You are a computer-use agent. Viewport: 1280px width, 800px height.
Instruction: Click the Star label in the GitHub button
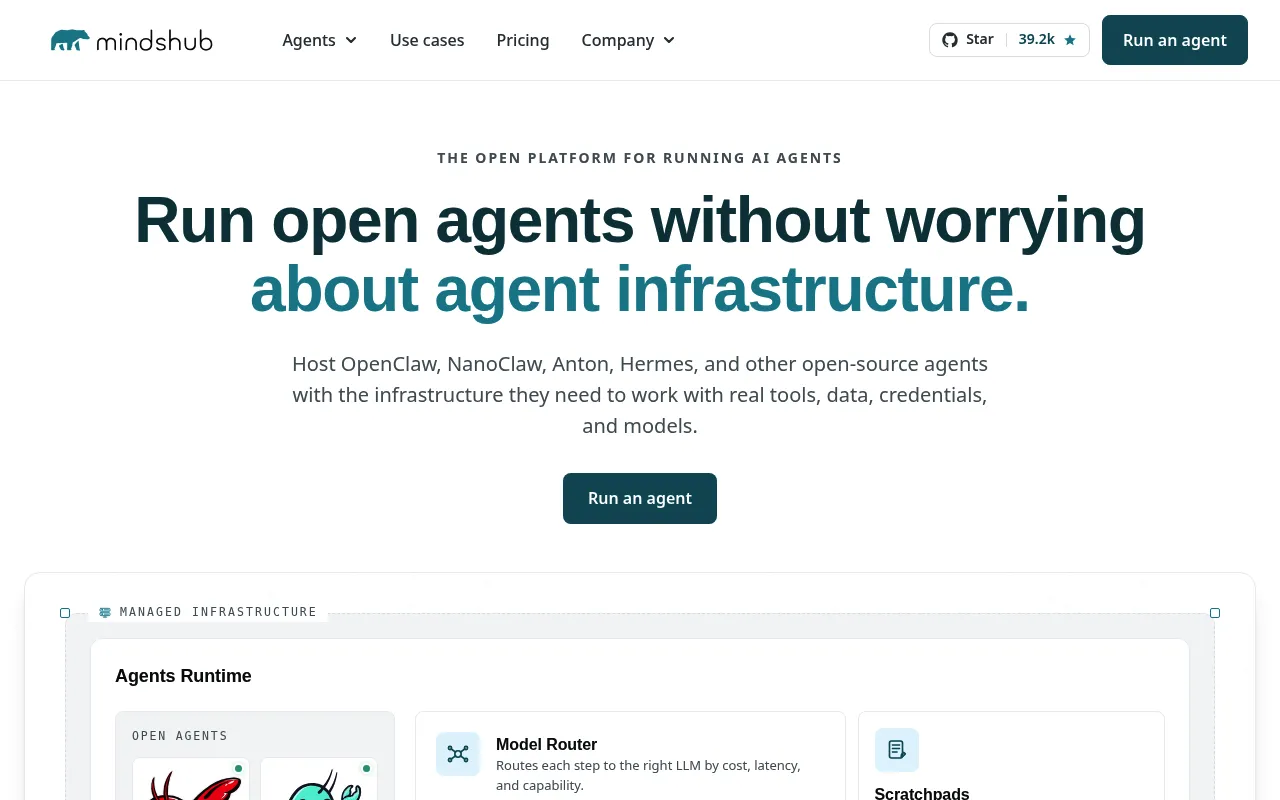(x=980, y=40)
